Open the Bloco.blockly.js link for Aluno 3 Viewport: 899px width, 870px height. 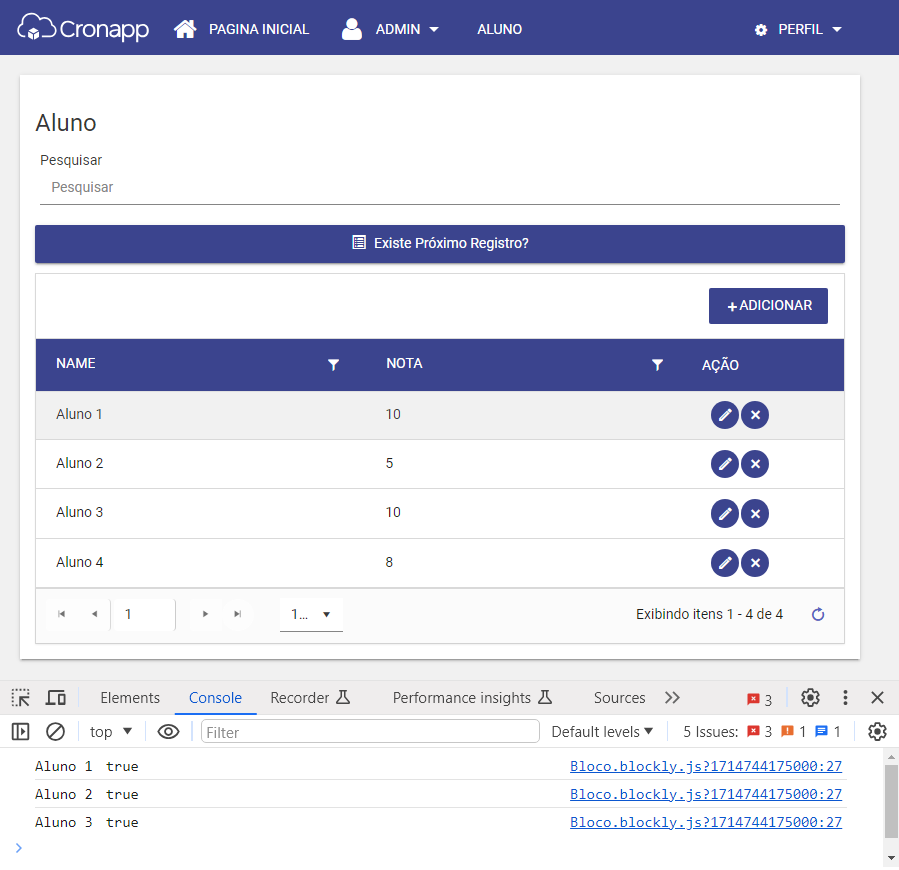tap(706, 822)
